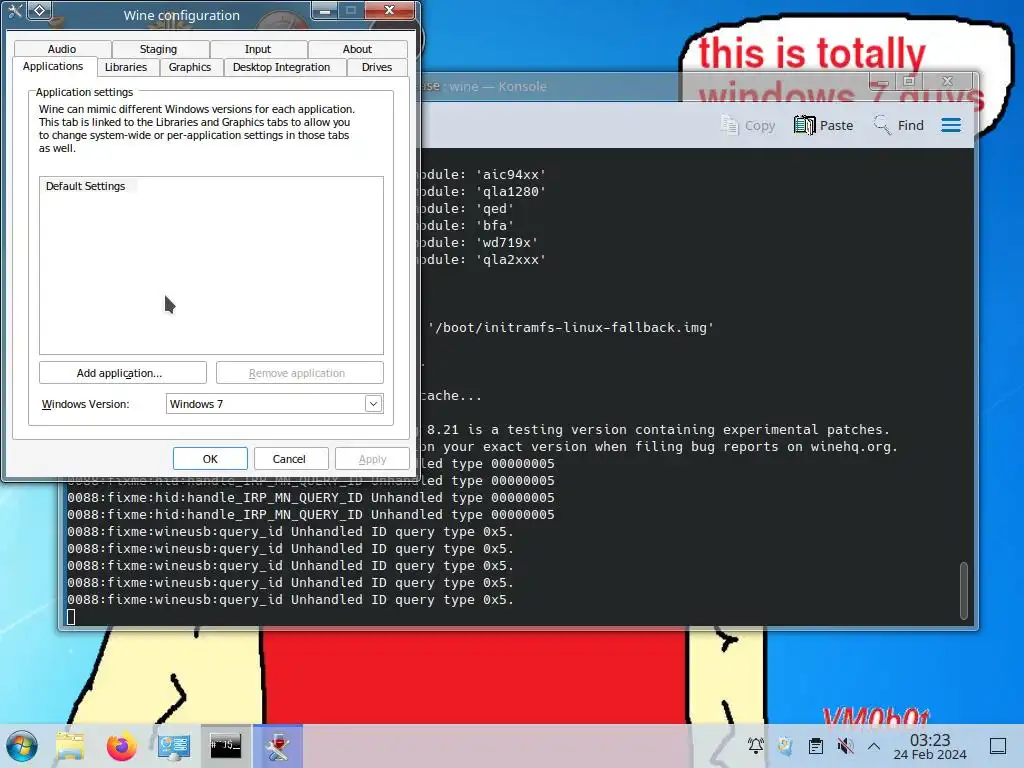
Task: Click the Konsole window close button
Action: (948, 81)
